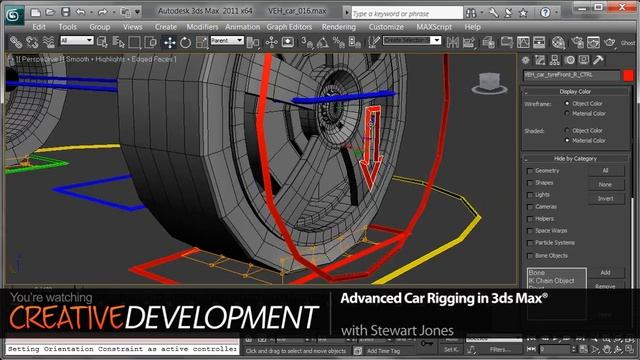
Task: Open the Graph Editors menu
Action: [289, 27]
